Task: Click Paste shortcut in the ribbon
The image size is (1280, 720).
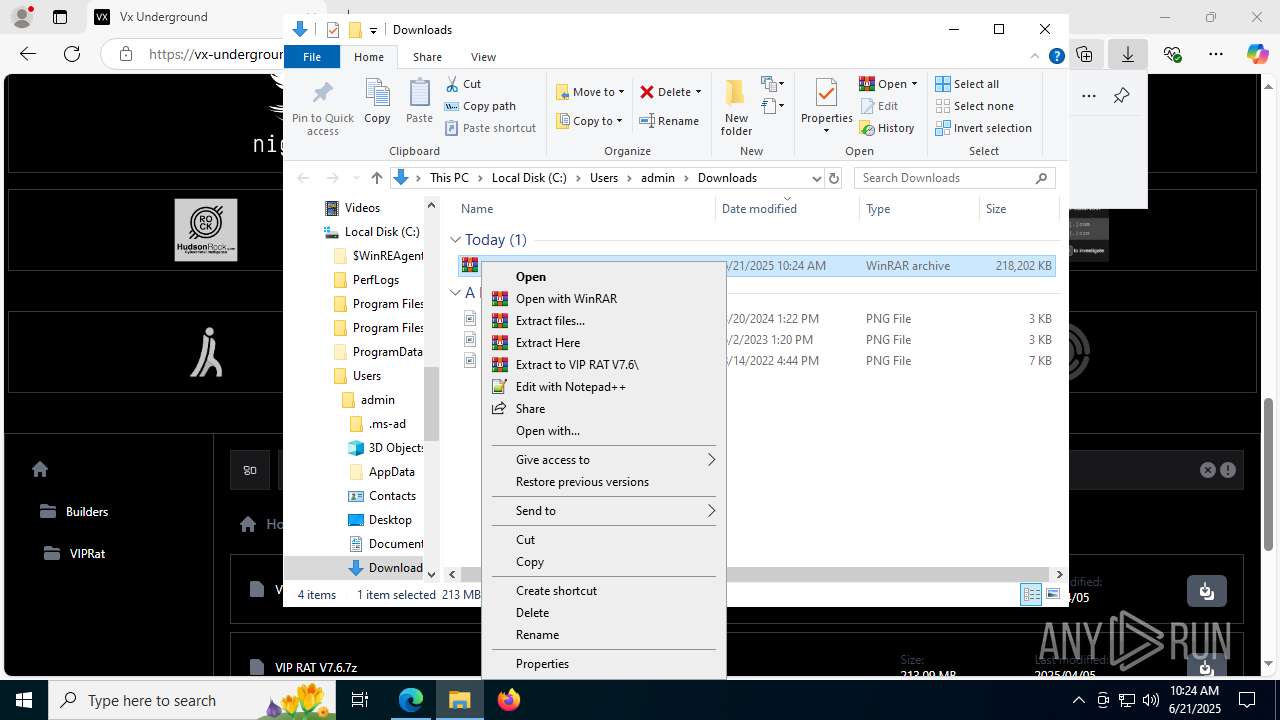Action: (x=490, y=128)
